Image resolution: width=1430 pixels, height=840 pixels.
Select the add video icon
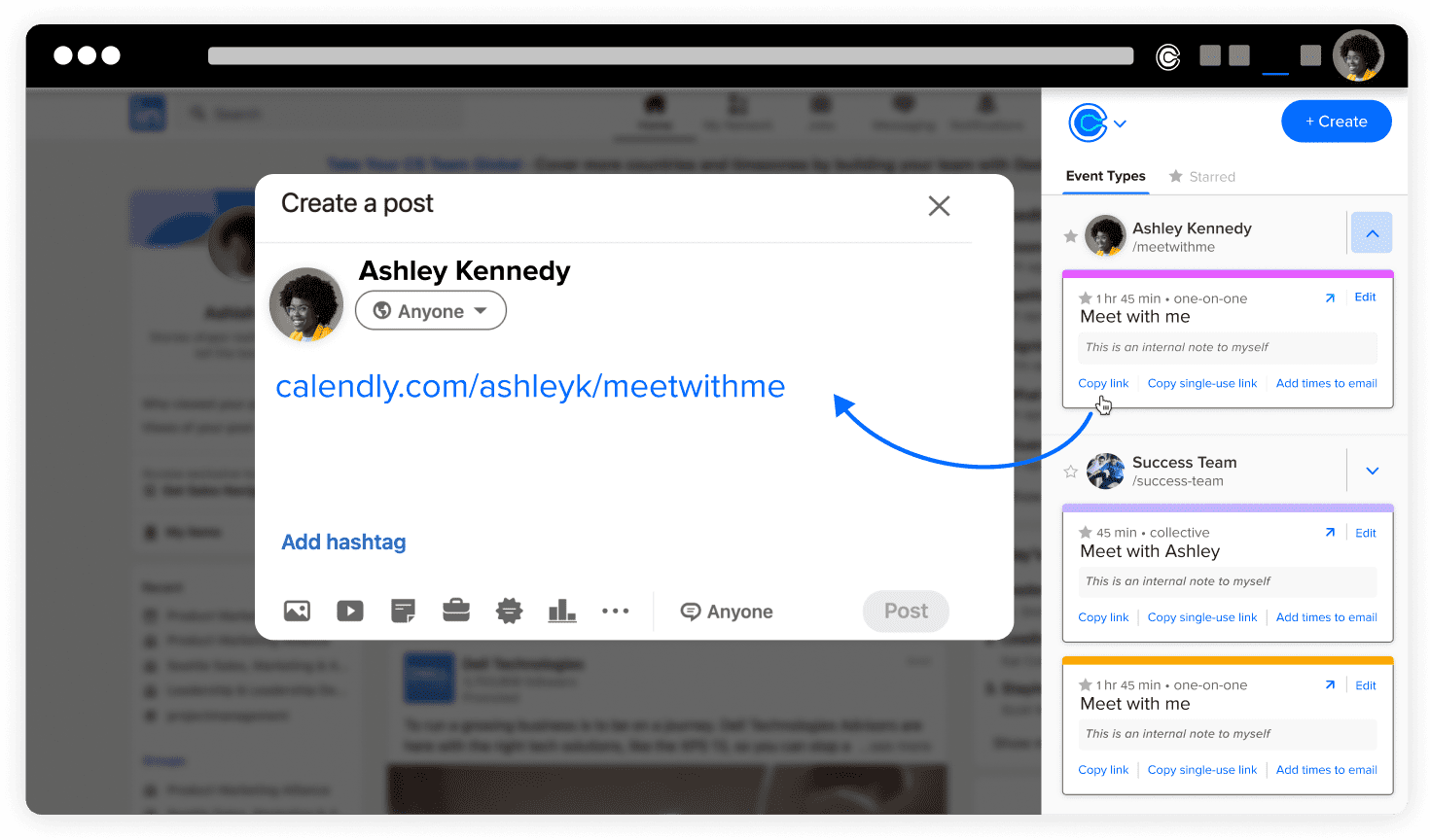(x=350, y=611)
